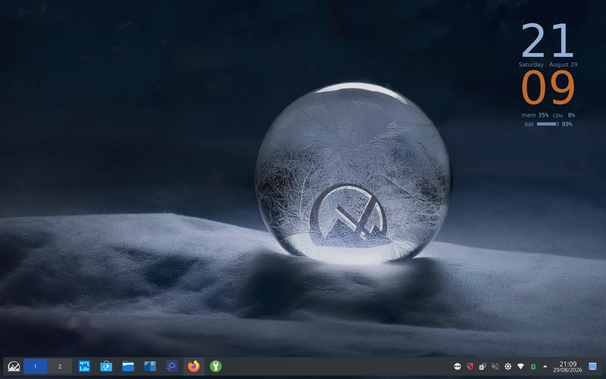The height and width of the screenshot is (379, 606).
Task: Switch to virtual desktop 2
Action: tap(60, 366)
